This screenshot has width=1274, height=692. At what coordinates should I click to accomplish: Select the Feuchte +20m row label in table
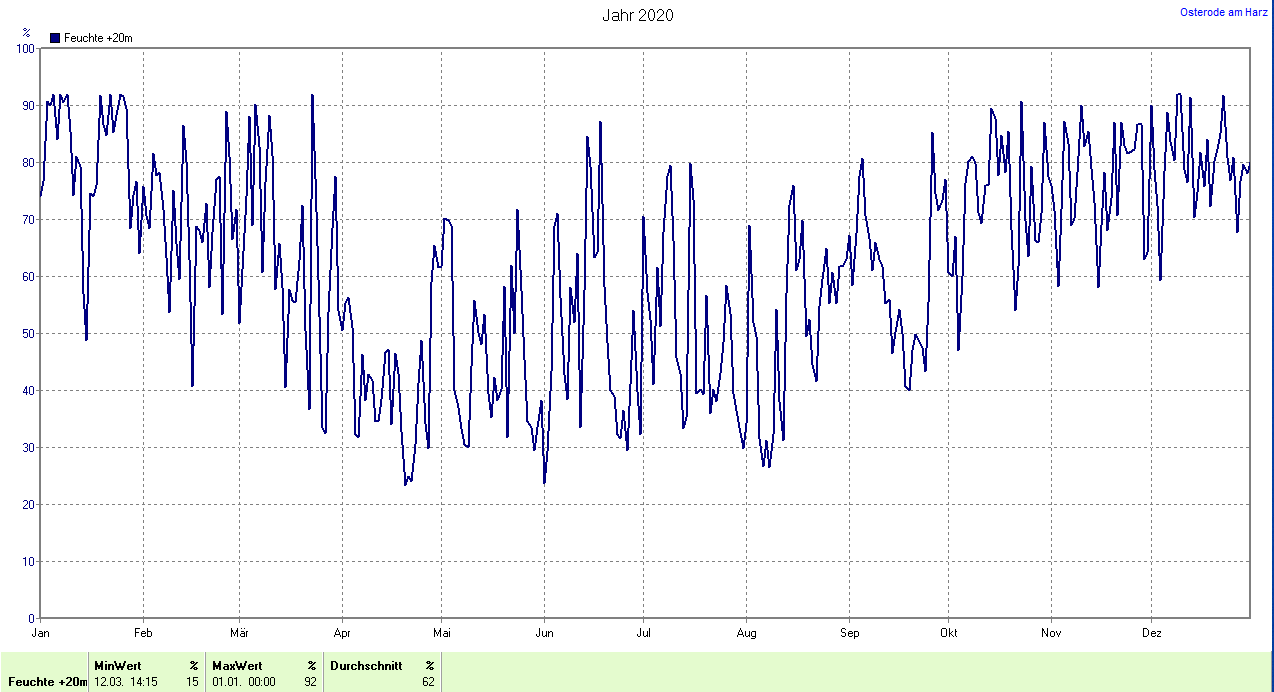(x=47, y=682)
